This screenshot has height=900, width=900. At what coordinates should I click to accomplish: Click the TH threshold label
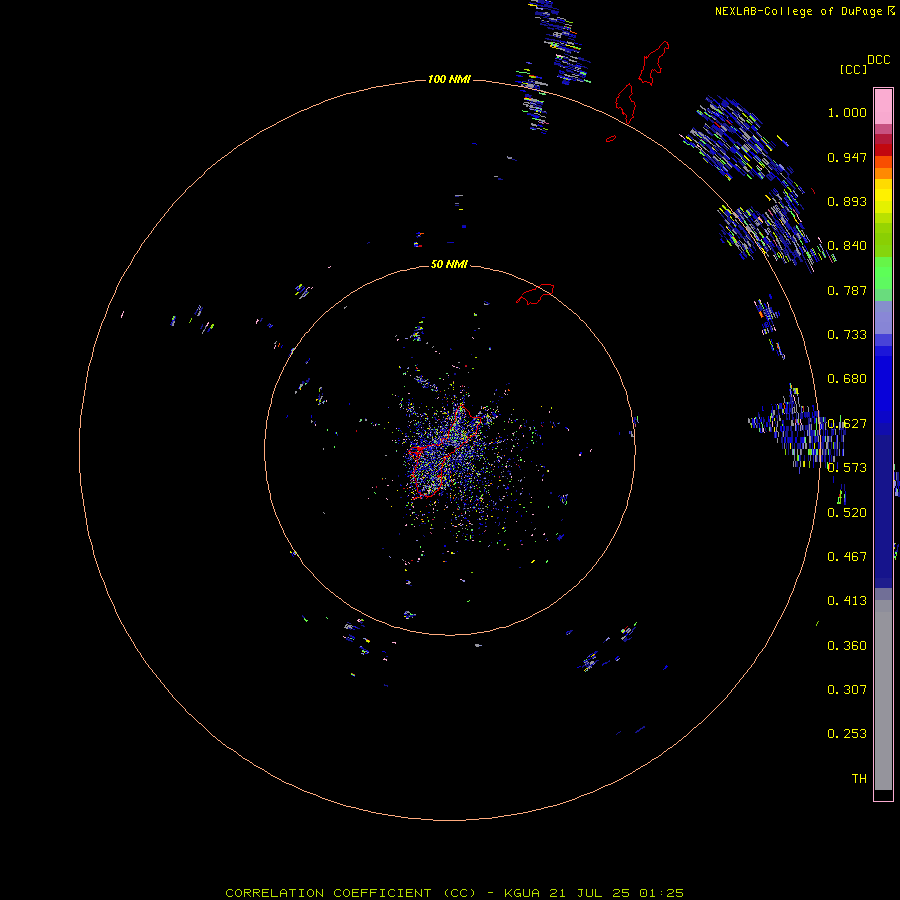click(x=859, y=778)
